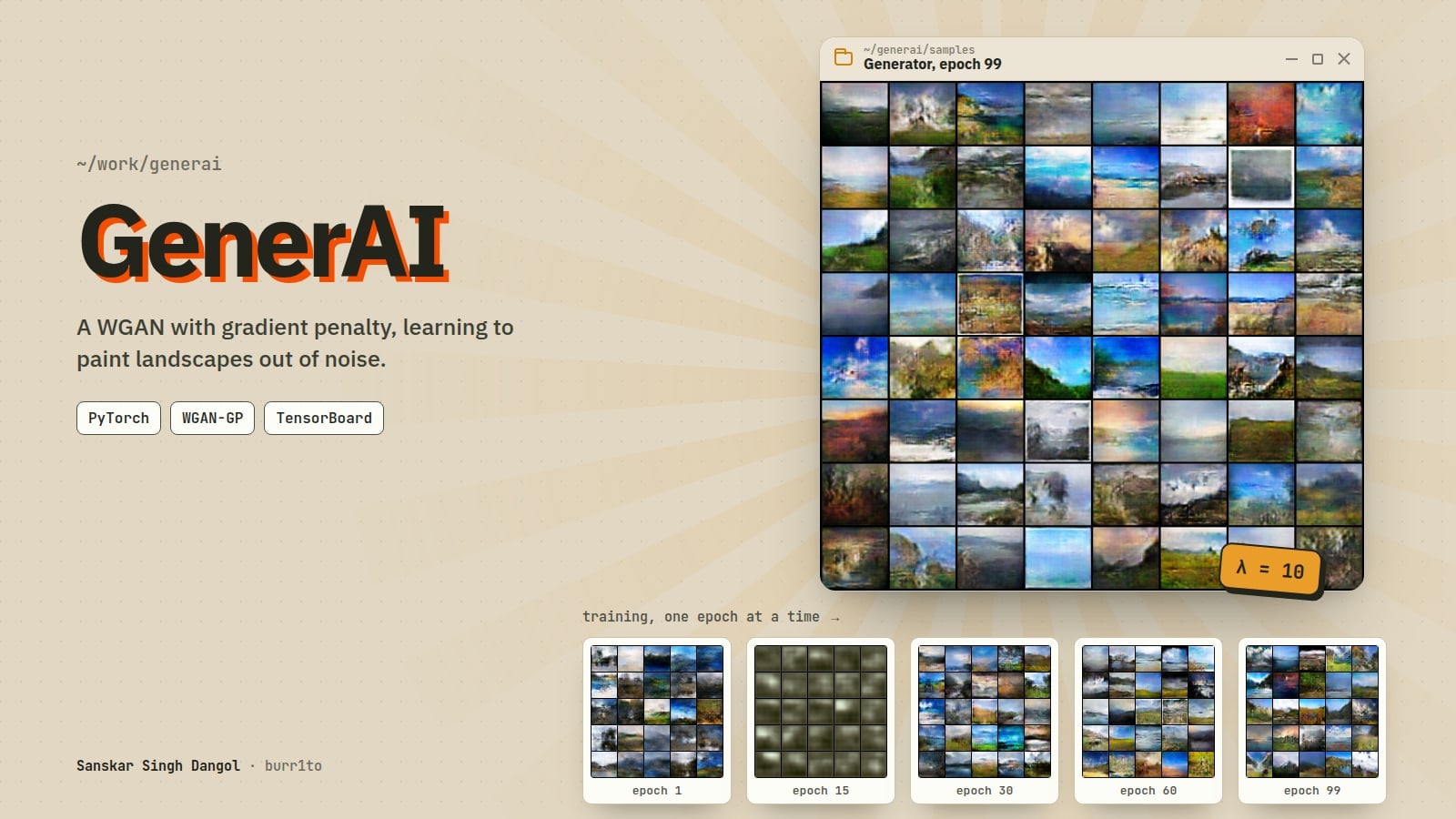
Task: Click the large generated landscape sample grid
Action: pyautogui.click(x=1092, y=336)
